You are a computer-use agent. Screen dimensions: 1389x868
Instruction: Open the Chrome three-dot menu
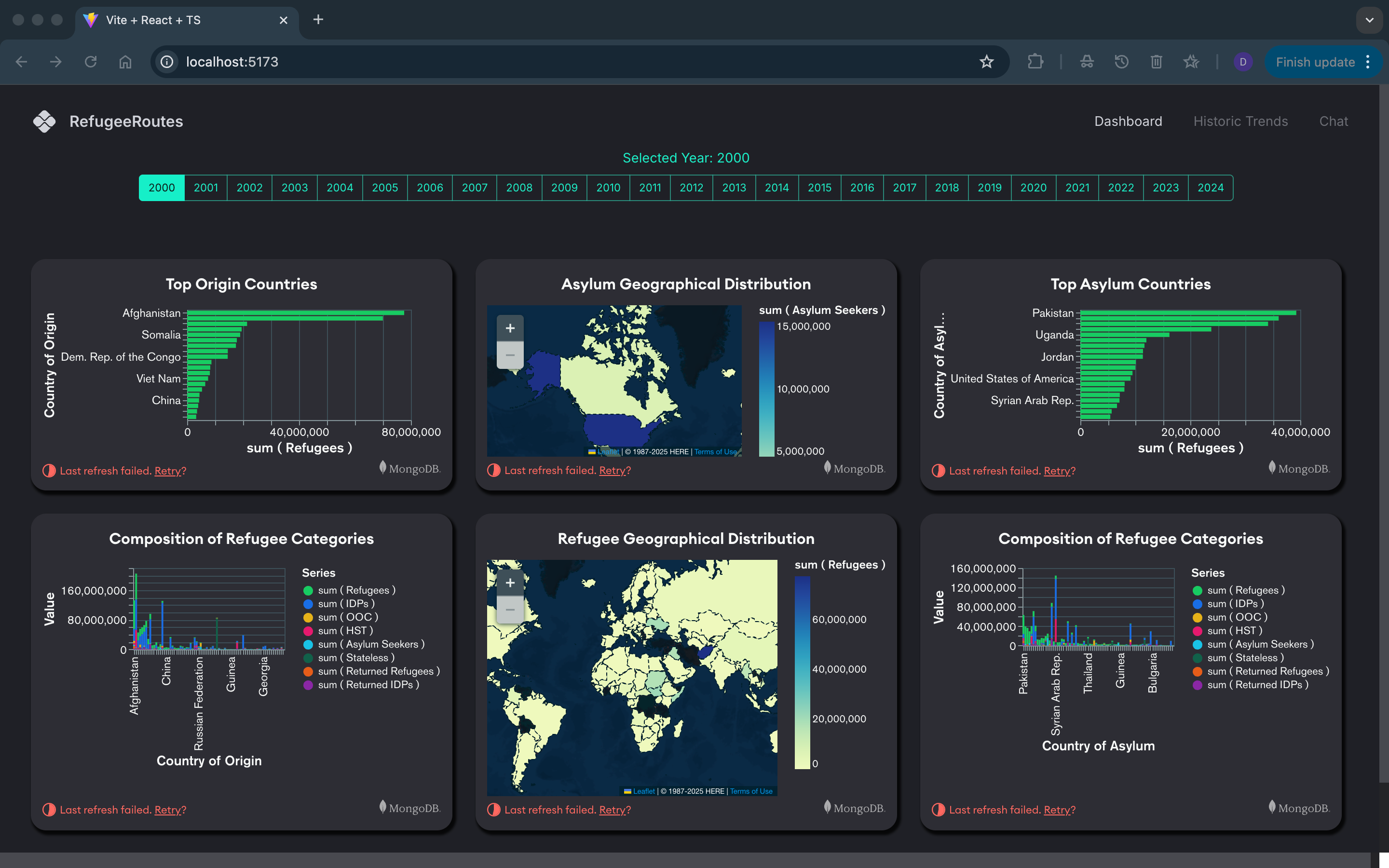(x=1368, y=62)
